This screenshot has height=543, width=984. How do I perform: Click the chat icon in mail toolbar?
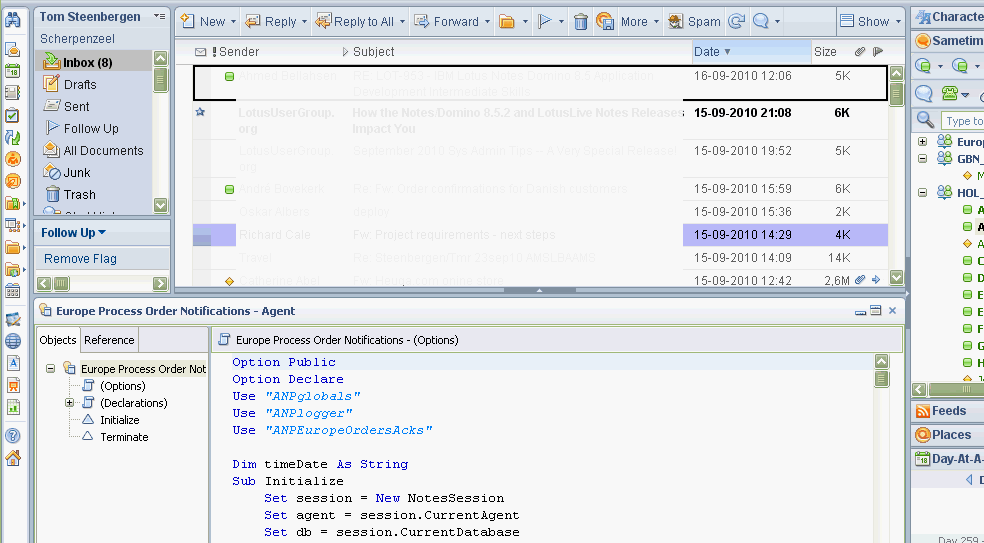[761, 21]
